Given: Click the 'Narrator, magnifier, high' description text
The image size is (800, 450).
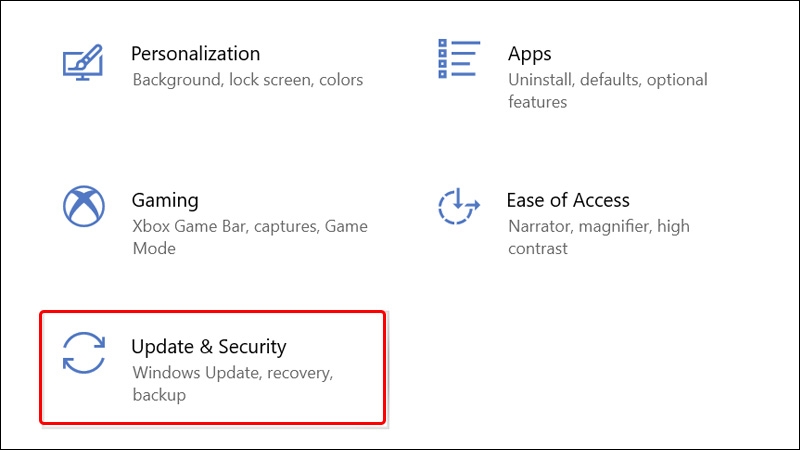Looking at the screenshot, I should tap(599, 227).
